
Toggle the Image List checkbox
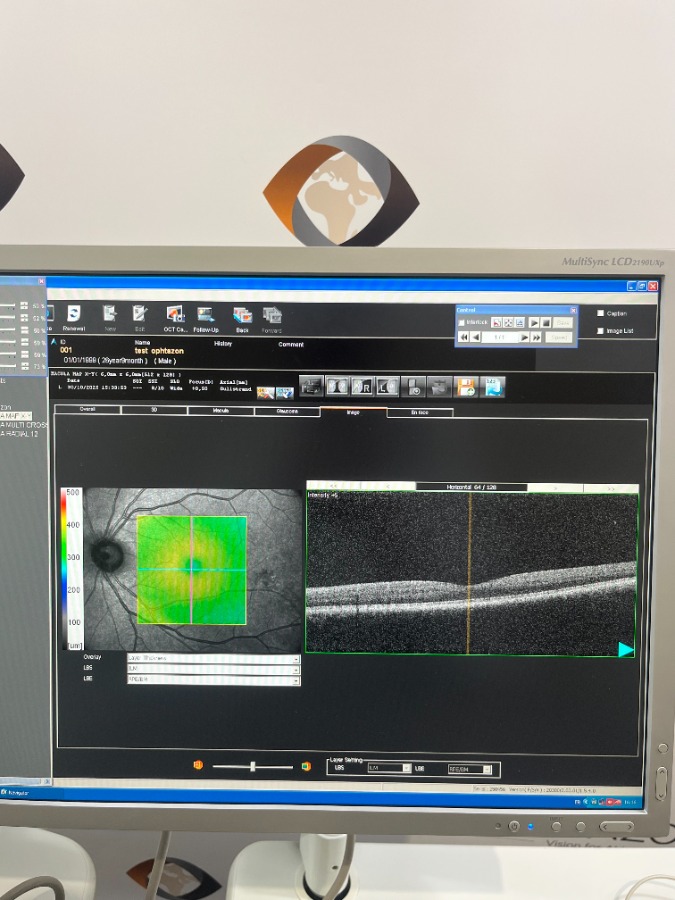pos(599,330)
